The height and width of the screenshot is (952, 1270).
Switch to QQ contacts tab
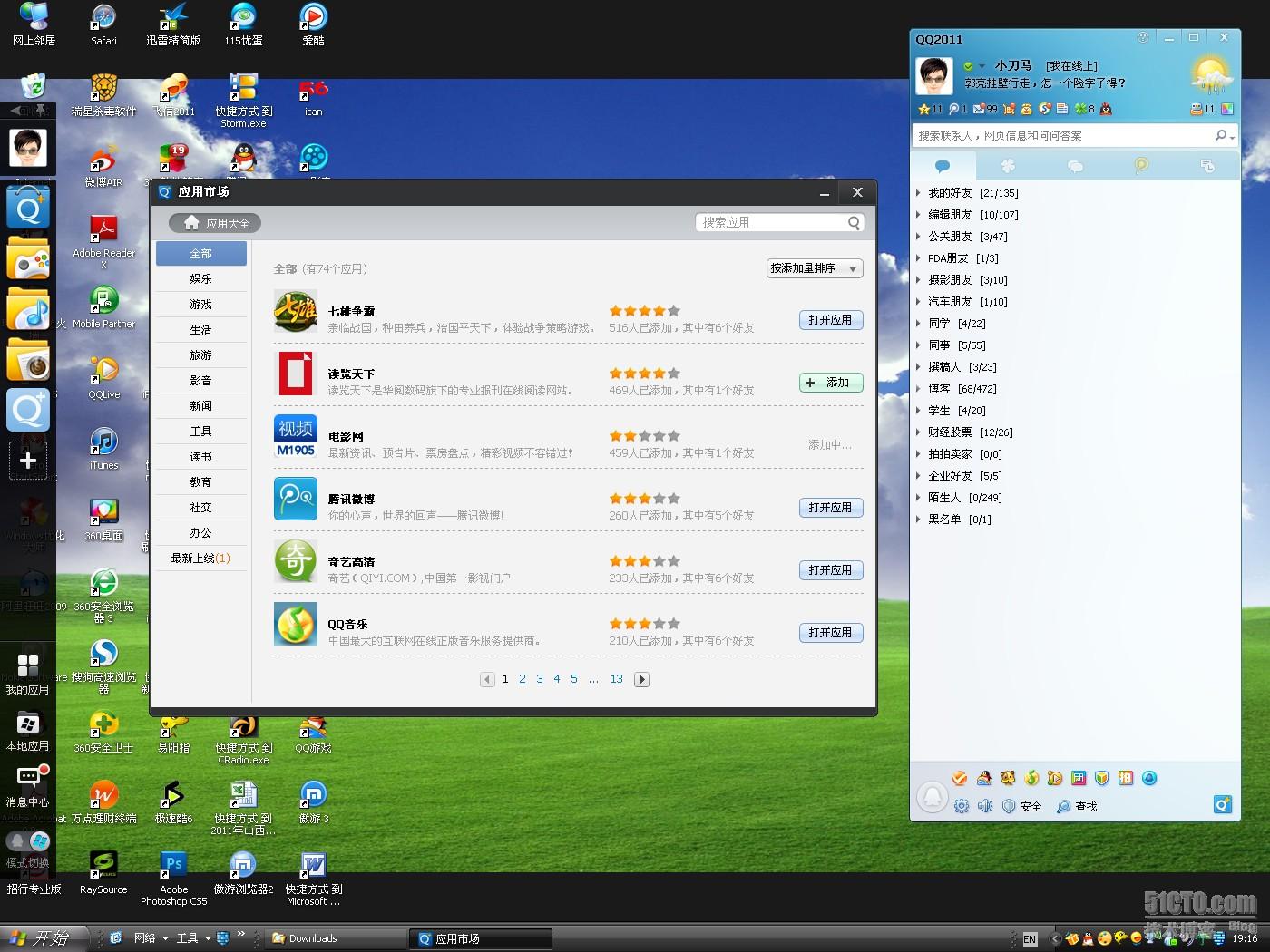(x=943, y=166)
